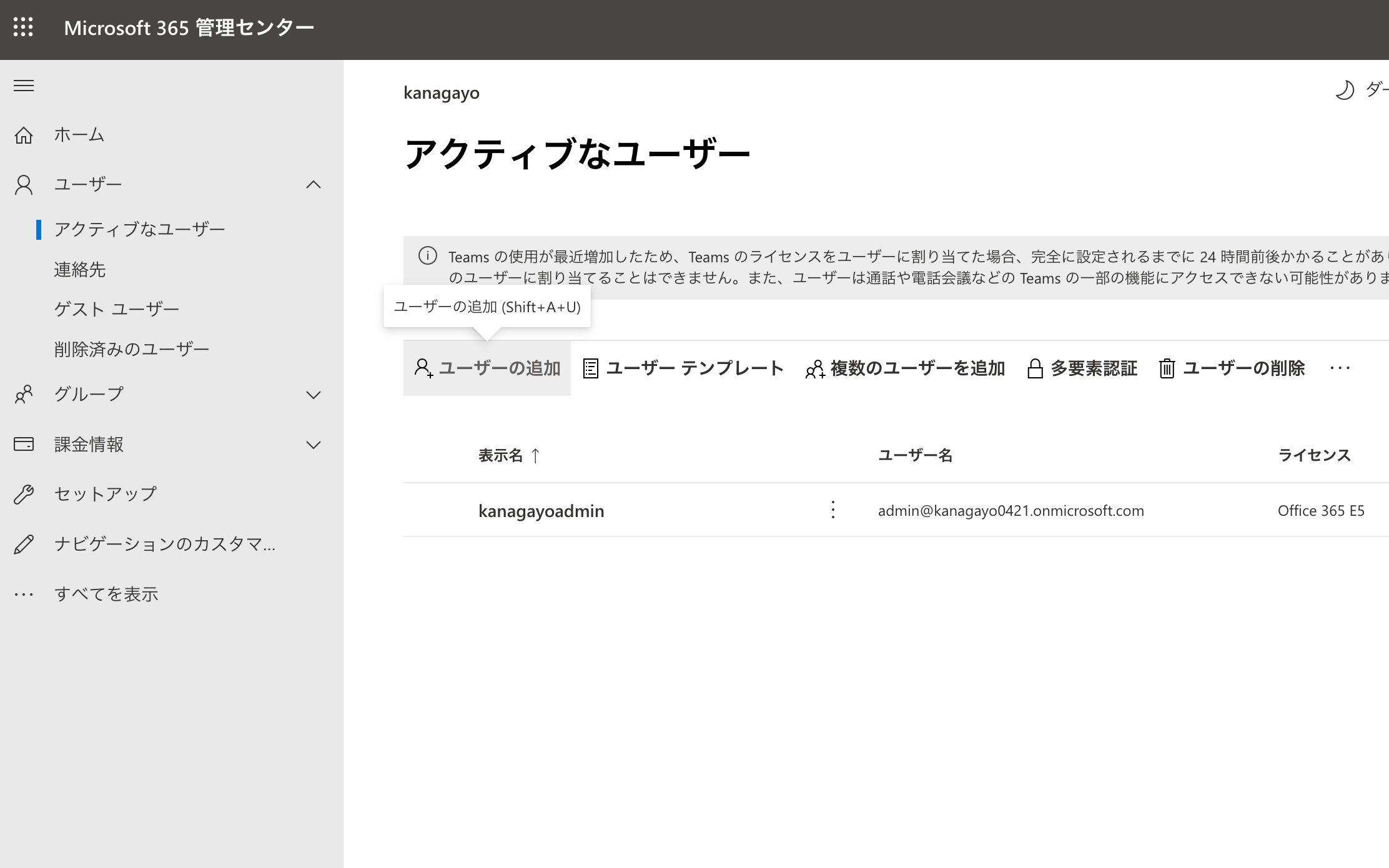This screenshot has width=1389, height=868.
Task: Select アクティブなユーザー in sidebar
Action: click(x=139, y=229)
